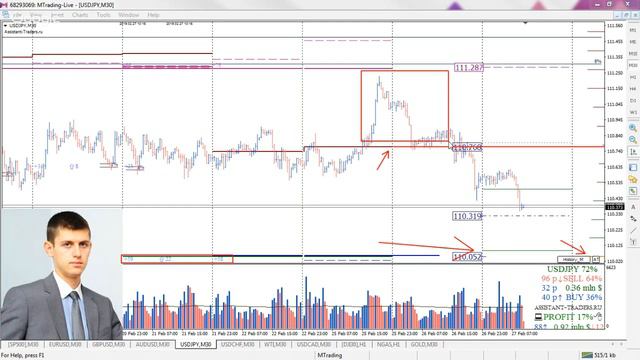Switch to the SP500,M30 chart tab
The image size is (640, 360).
[x=23, y=344]
